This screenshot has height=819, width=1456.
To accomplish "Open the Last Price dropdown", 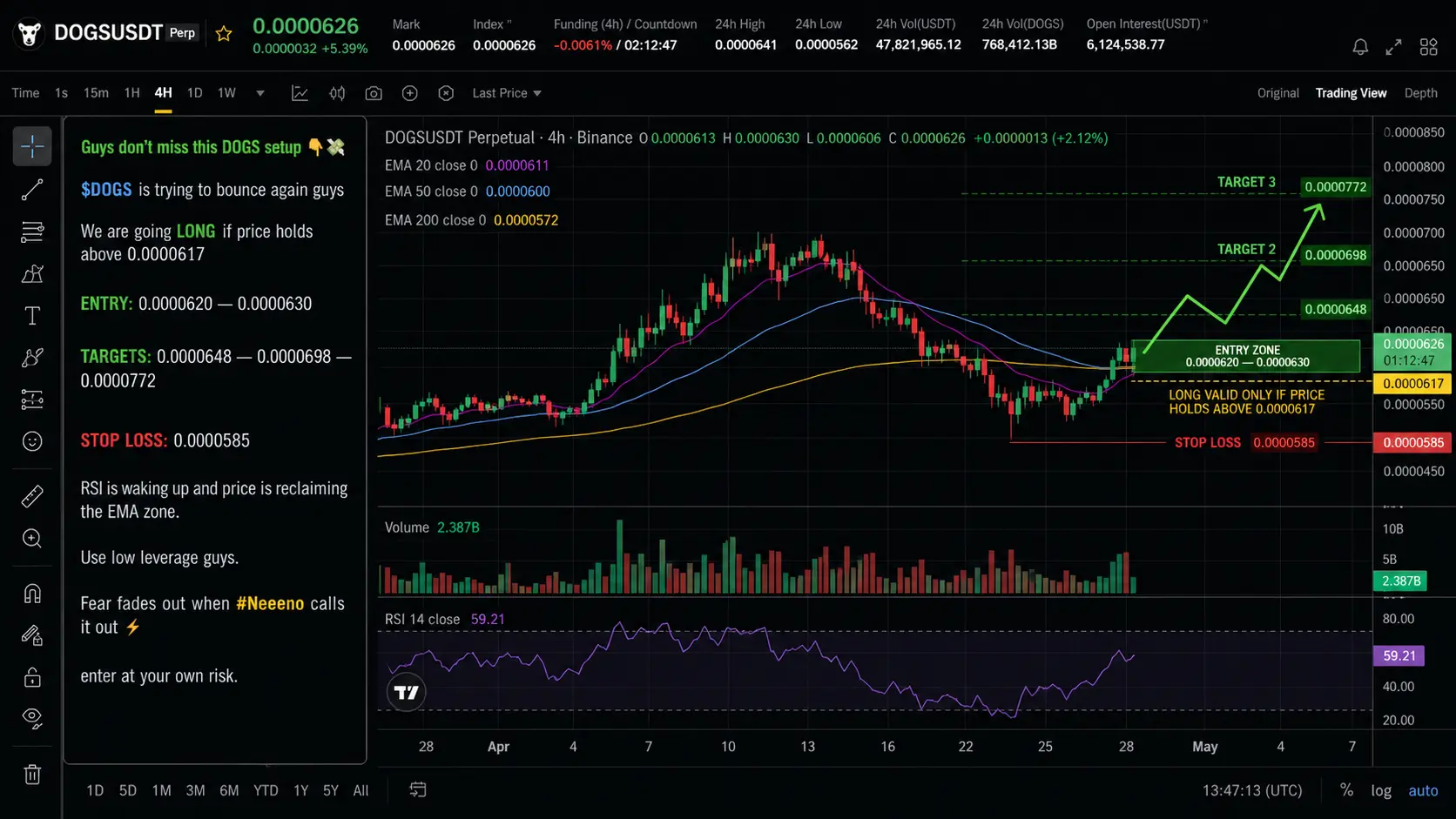I will tap(507, 93).
